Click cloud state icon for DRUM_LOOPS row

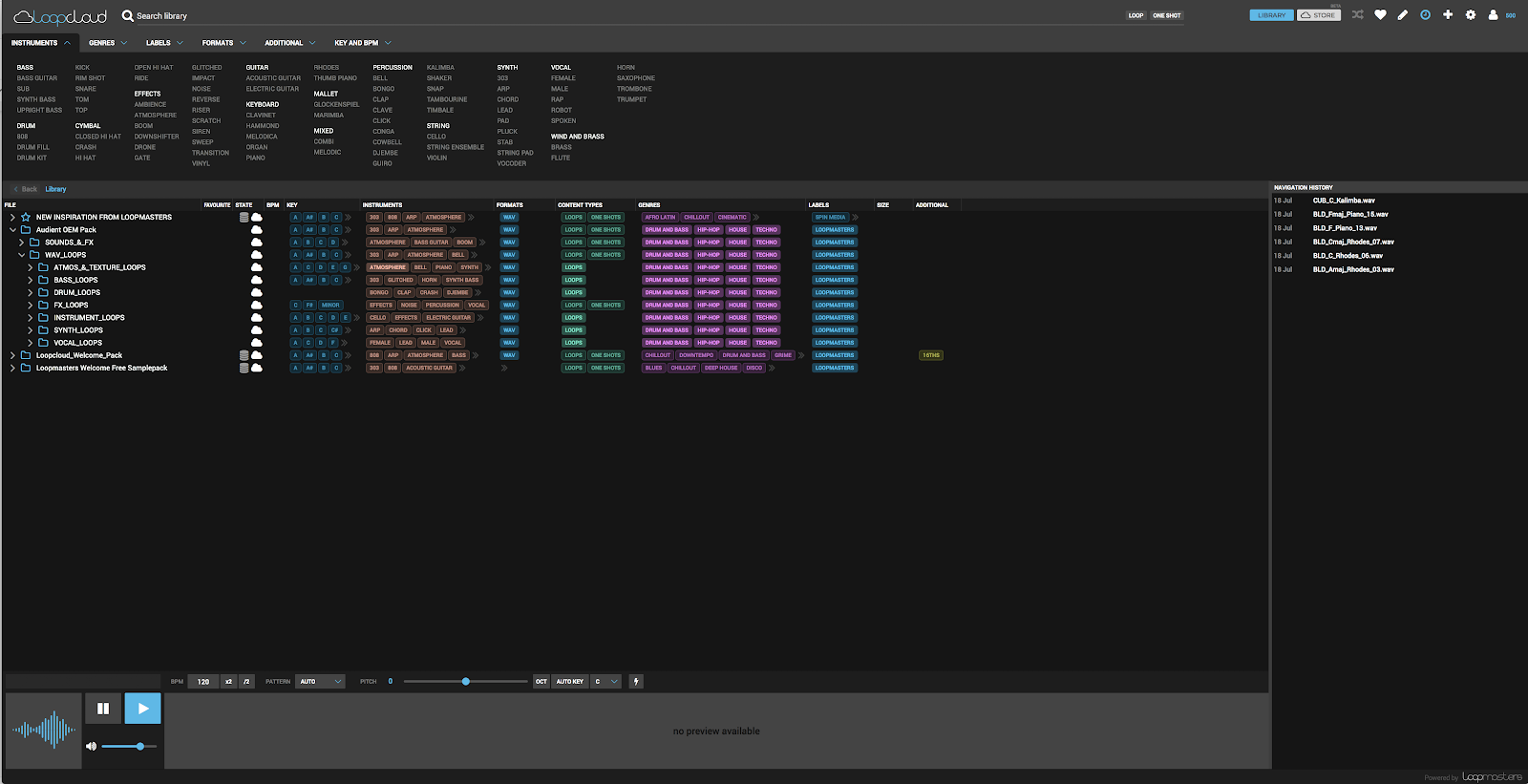(256, 292)
